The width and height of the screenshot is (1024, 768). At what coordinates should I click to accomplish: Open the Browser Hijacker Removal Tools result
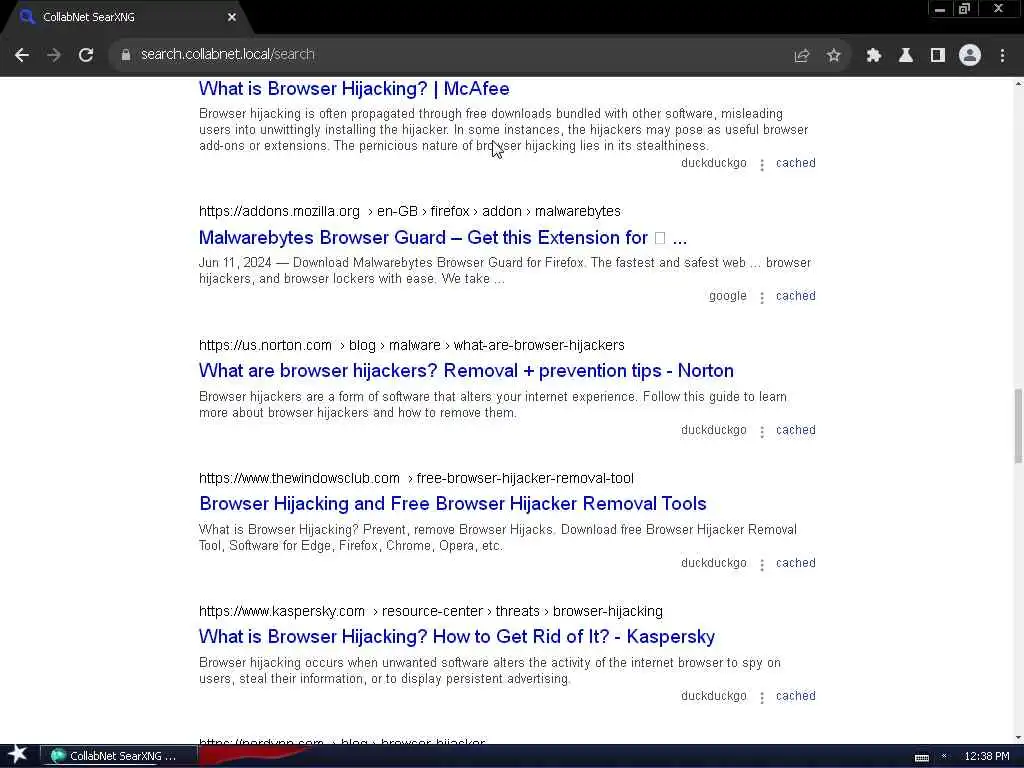coord(453,504)
